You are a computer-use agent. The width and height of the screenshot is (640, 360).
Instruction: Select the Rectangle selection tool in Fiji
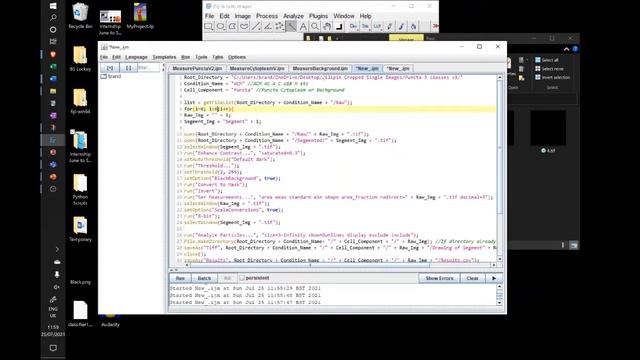209,27
